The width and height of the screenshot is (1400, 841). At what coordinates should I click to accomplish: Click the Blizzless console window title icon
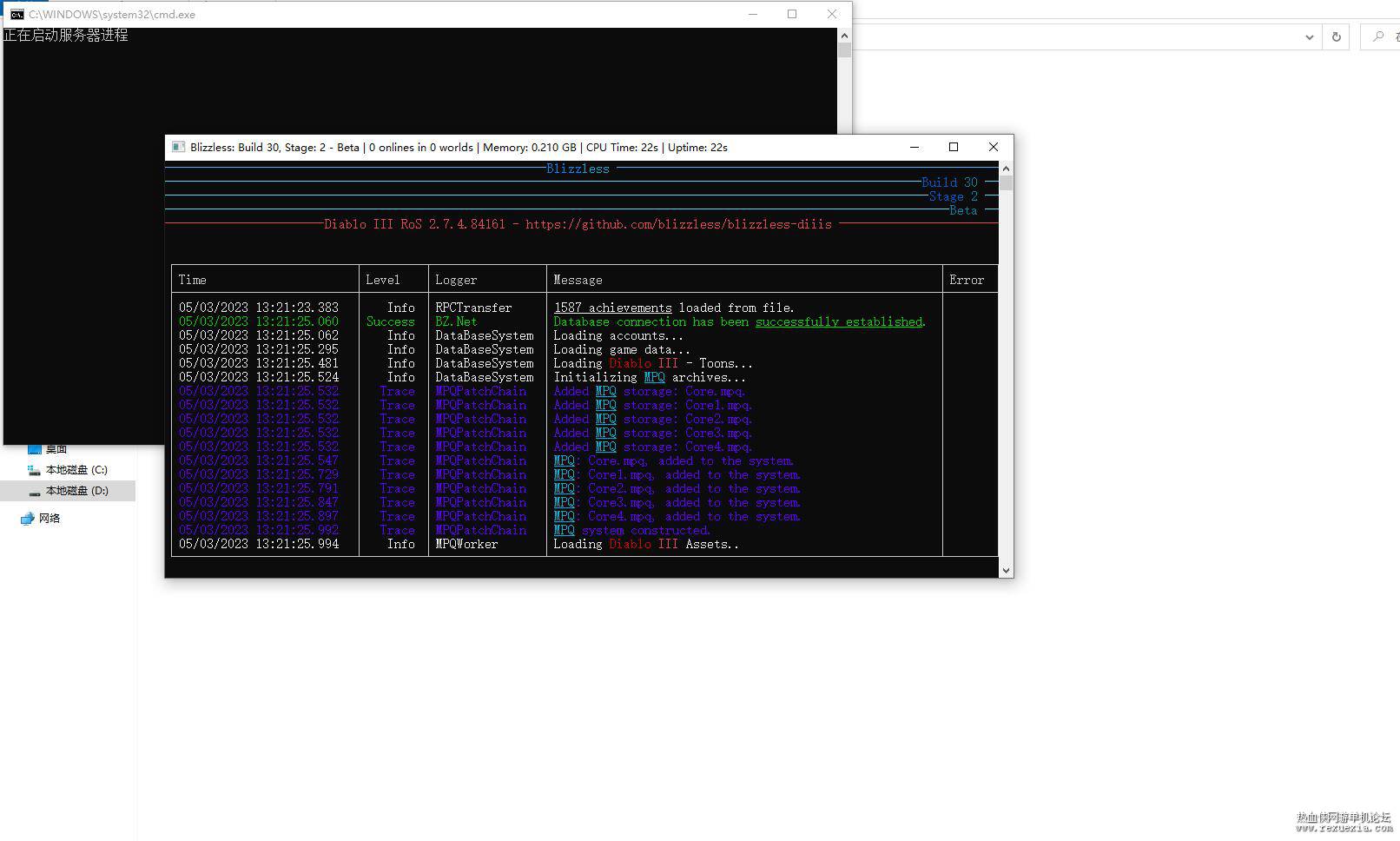(x=178, y=147)
